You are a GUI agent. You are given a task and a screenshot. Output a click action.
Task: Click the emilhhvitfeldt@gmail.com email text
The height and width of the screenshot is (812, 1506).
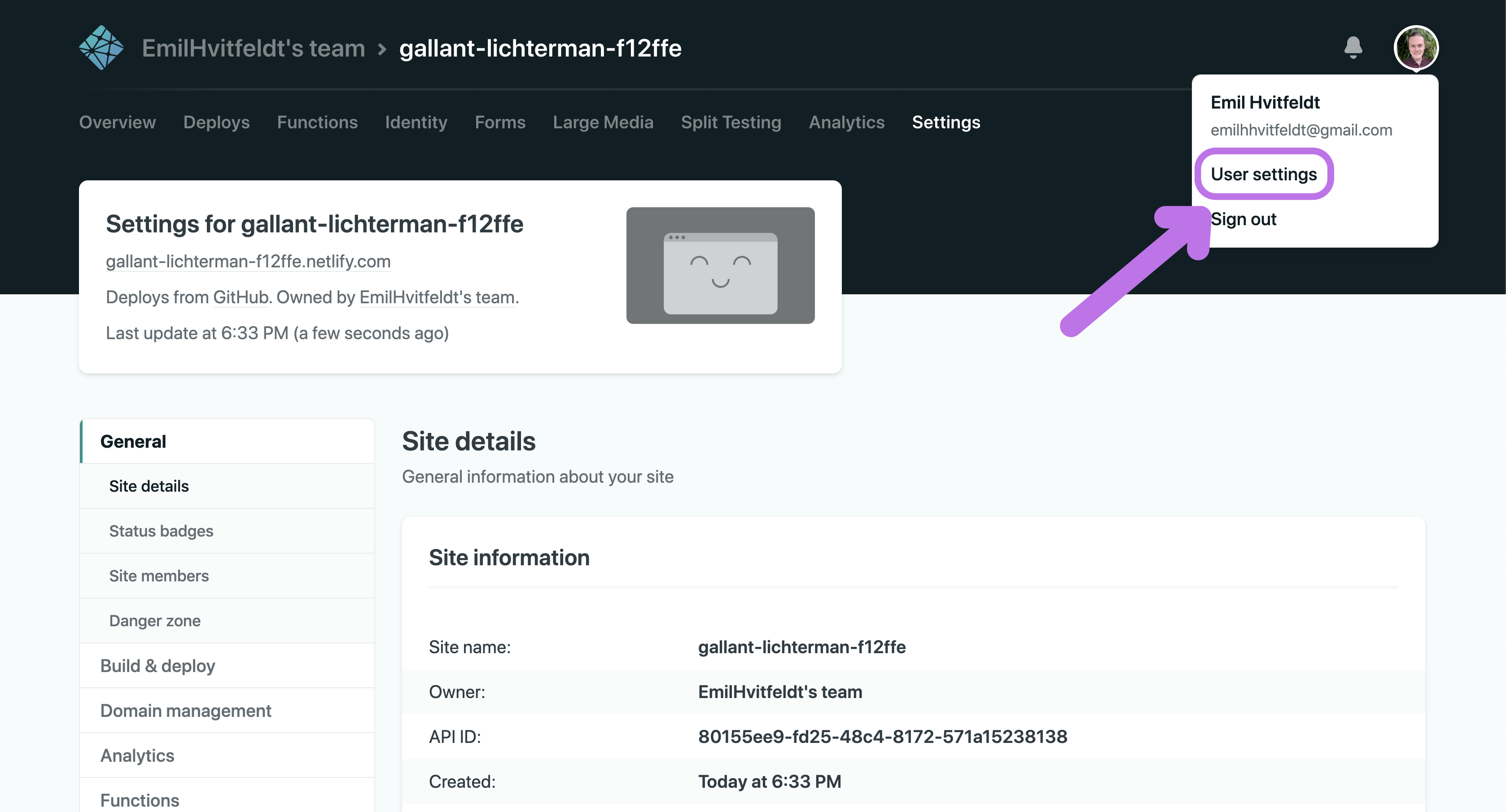(1301, 130)
